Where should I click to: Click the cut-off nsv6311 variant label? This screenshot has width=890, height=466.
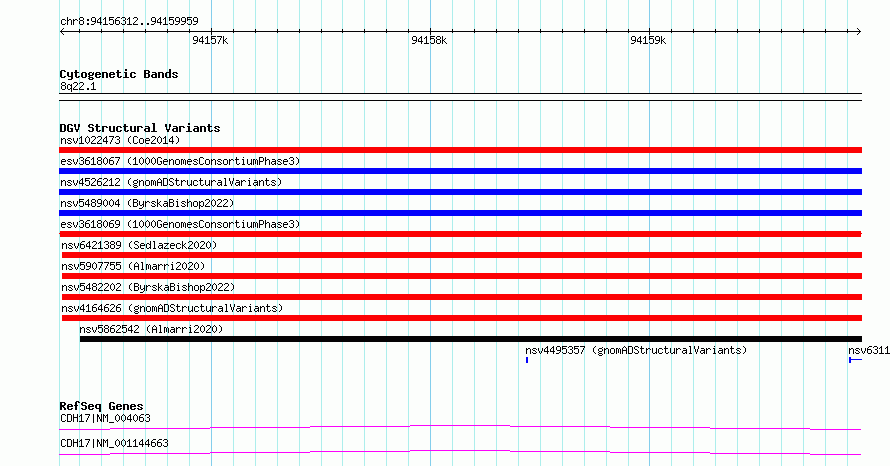869,350
